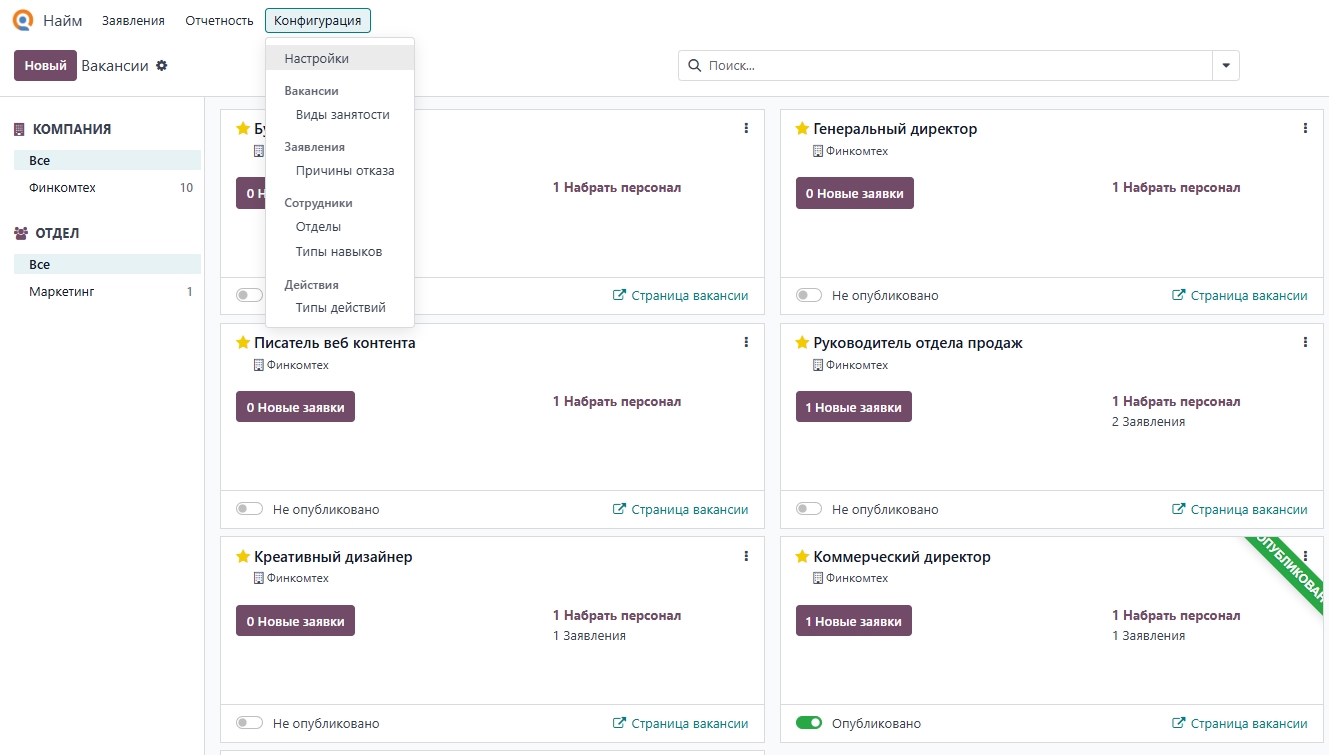The image size is (1329, 755).
Task: Unpublish the Коммерческий директор vacancy toggle
Action: tap(809, 723)
